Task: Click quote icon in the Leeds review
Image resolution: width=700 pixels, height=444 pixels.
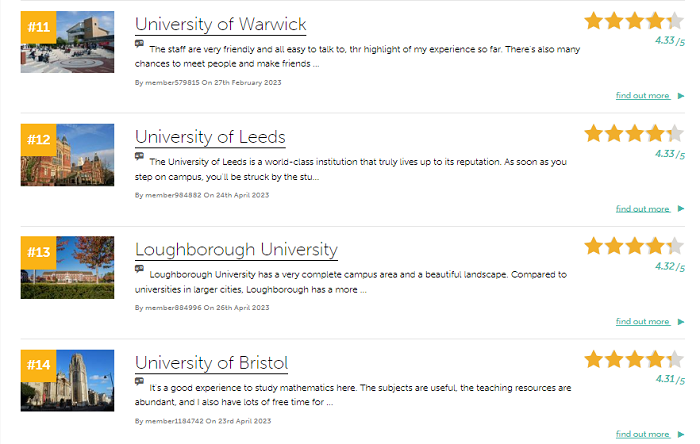Action: [x=139, y=157]
